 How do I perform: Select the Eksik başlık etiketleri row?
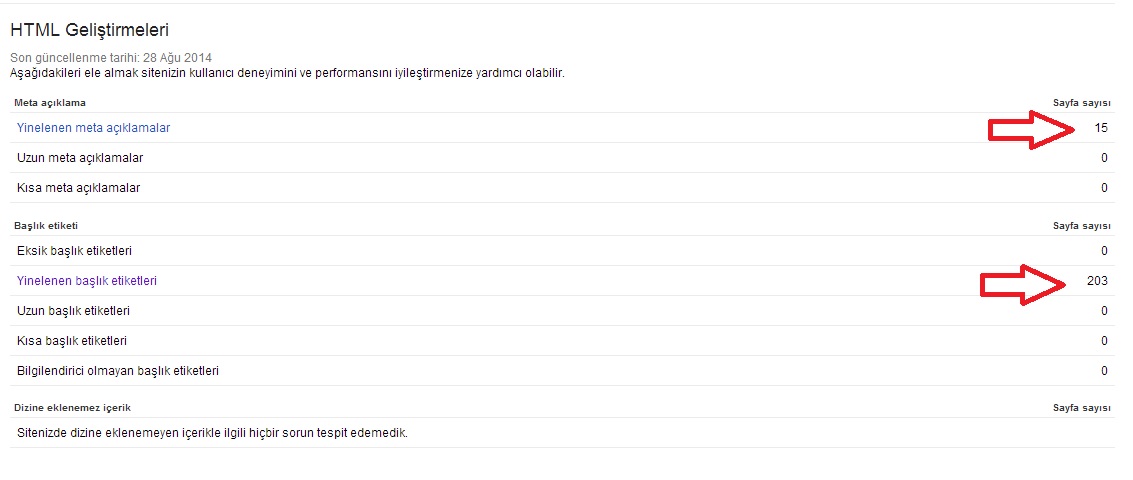pyautogui.click(x=561, y=251)
